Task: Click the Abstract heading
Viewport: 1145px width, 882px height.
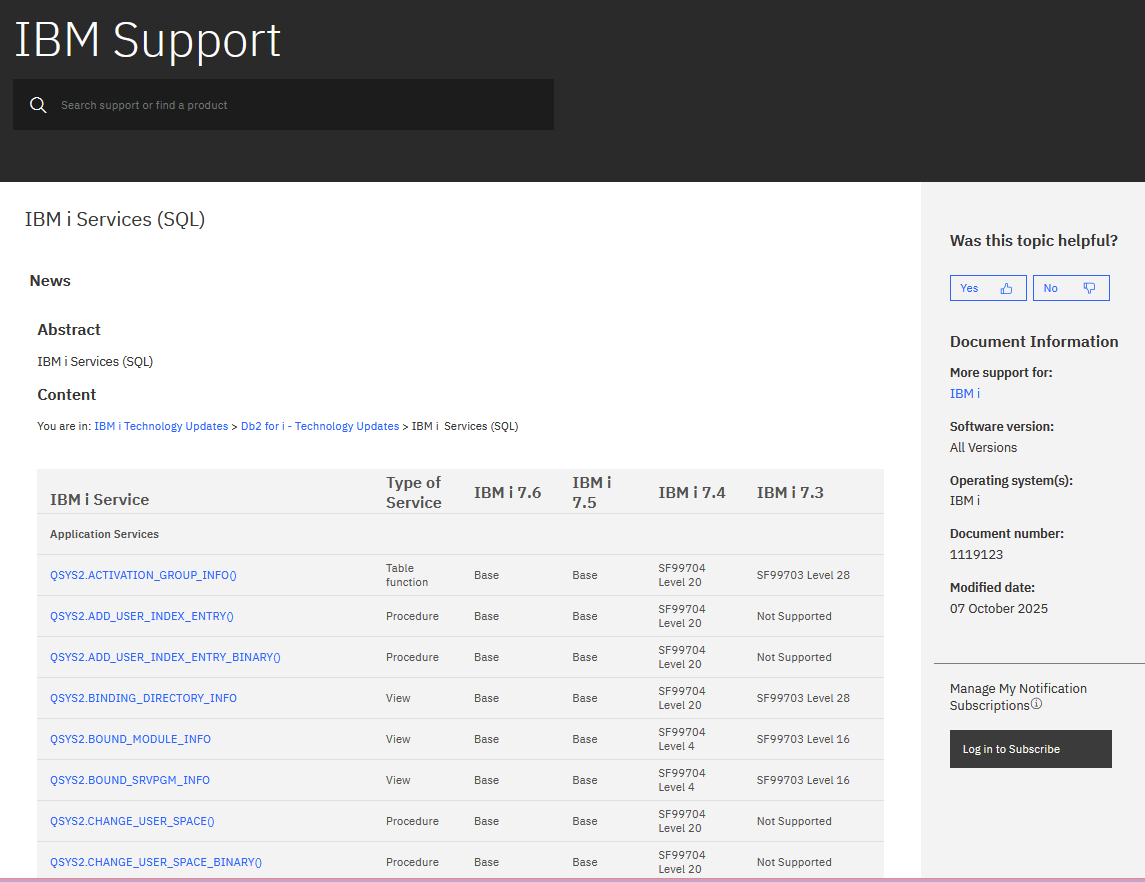Action: tap(69, 329)
